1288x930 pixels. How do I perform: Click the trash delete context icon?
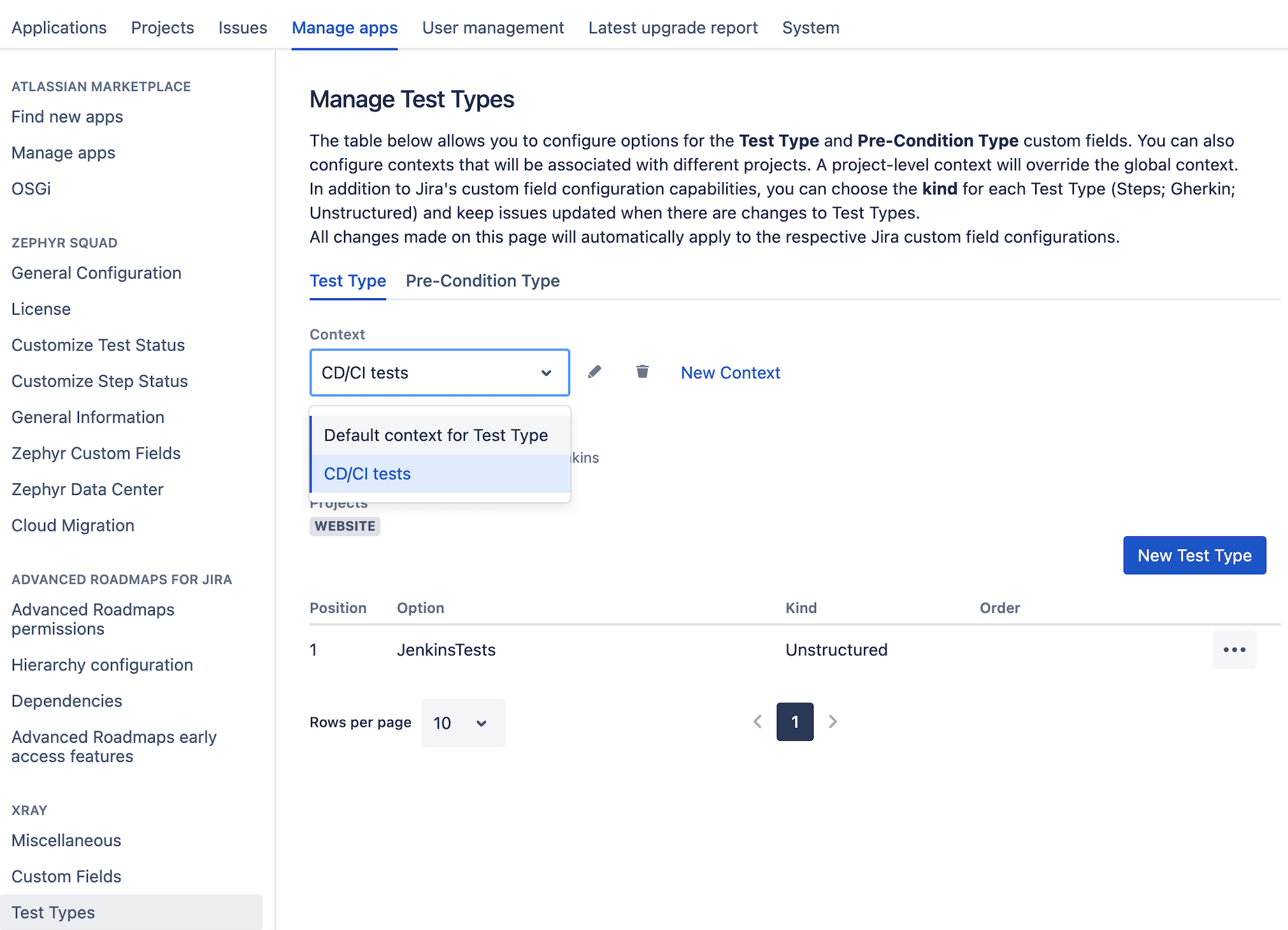pyautogui.click(x=642, y=371)
